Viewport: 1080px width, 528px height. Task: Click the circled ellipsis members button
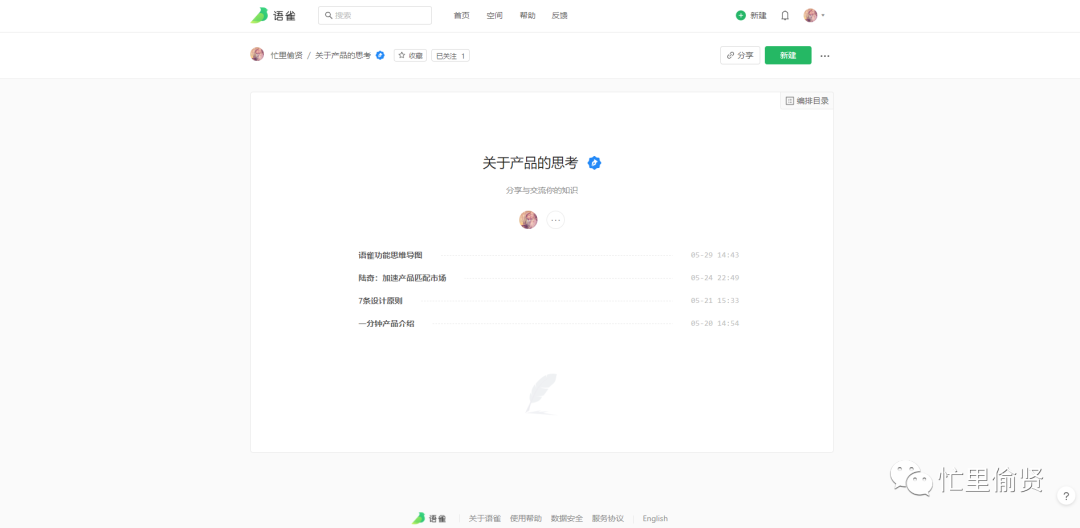tap(556, 220)
